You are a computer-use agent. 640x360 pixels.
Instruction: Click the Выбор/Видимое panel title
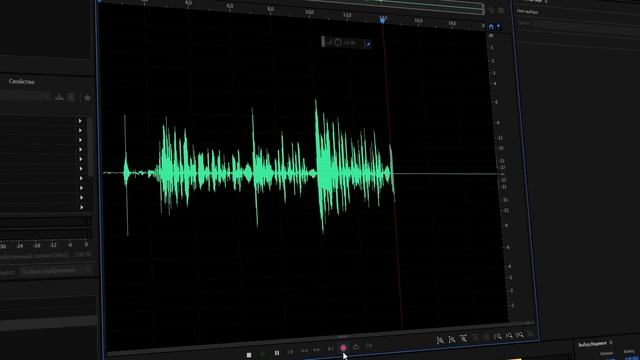coord(592,344)
